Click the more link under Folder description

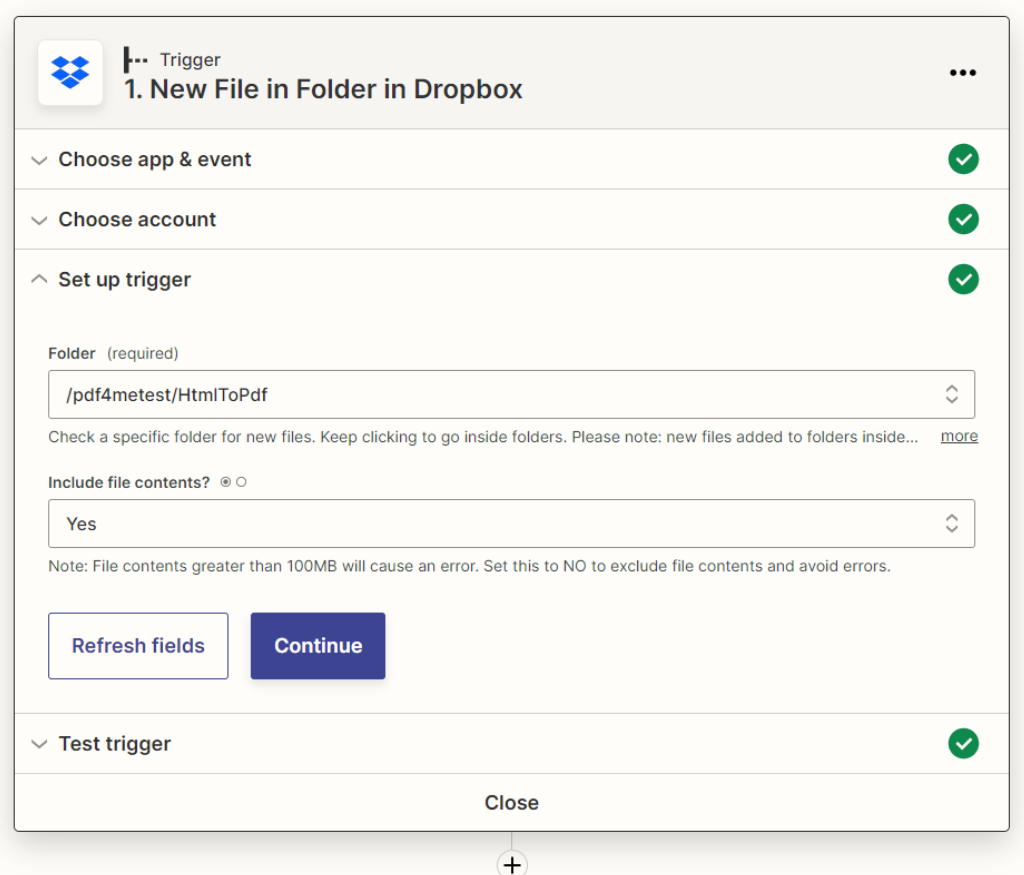[959, 436]
